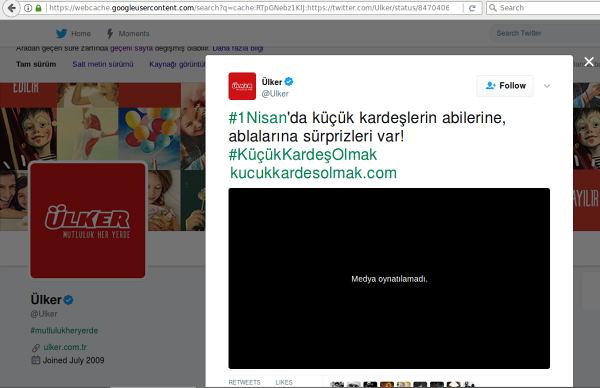Viewport: 600px width, 388px height.
Task: Open Ülker name in the tweet header
Action: (x=272, y=82)
